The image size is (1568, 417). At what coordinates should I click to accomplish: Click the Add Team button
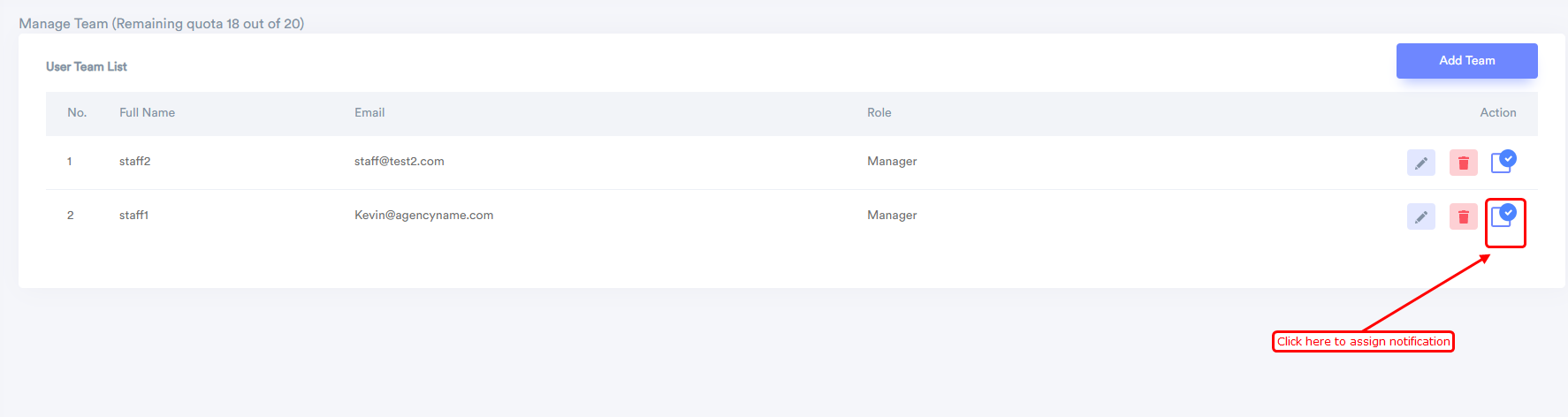(1466, 61)
